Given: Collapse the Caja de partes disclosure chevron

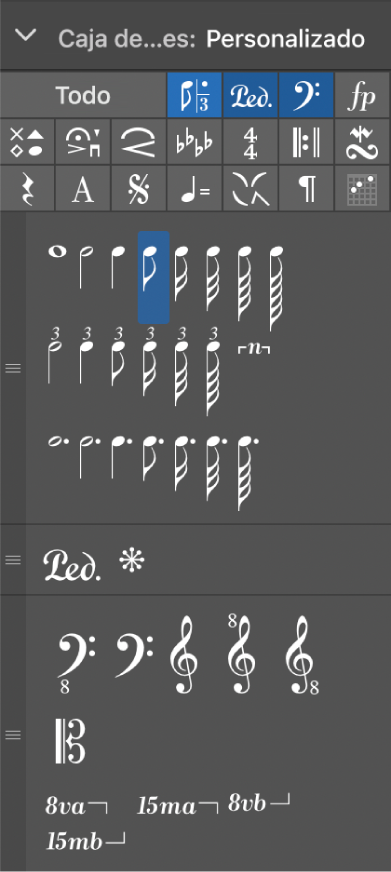Looking at the screenshot, I should pos(26,36).
